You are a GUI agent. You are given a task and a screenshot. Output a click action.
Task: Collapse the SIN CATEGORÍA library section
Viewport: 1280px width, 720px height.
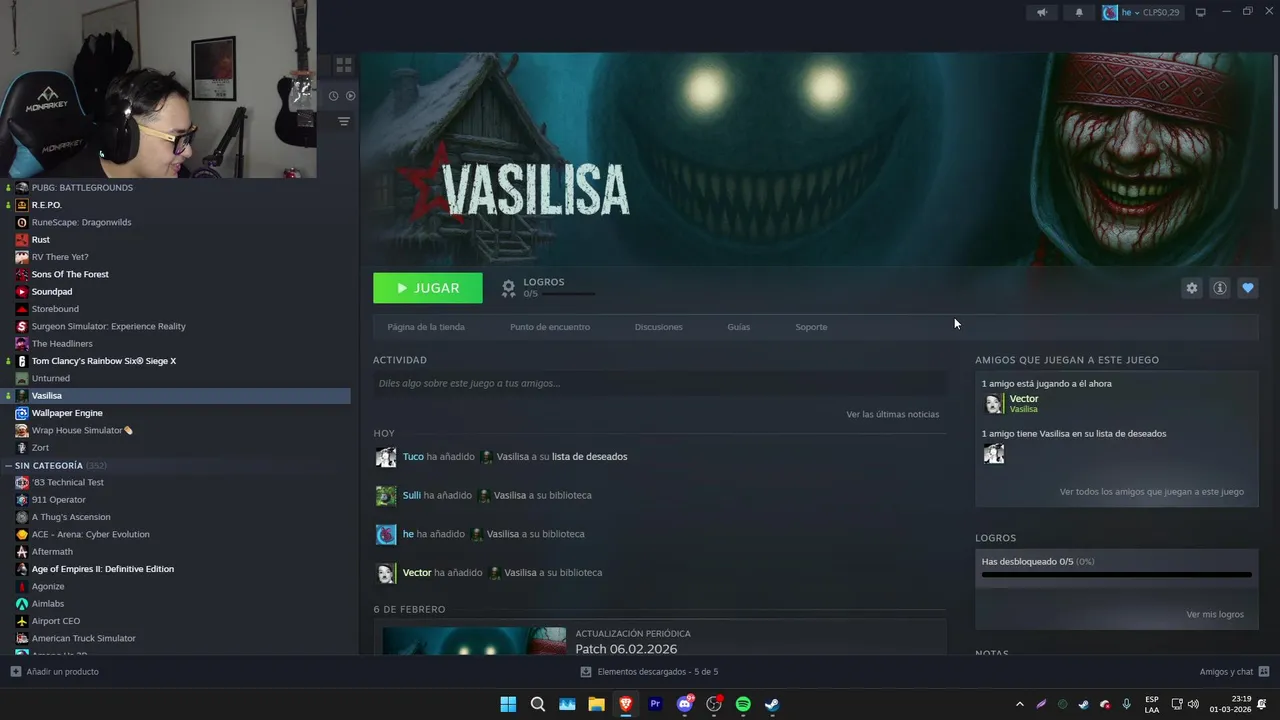9,466
